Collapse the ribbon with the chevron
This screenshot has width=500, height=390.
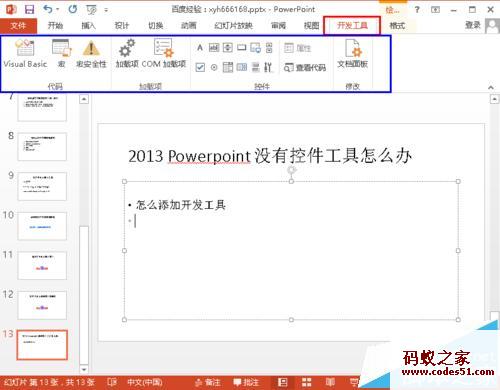point(491,87)
